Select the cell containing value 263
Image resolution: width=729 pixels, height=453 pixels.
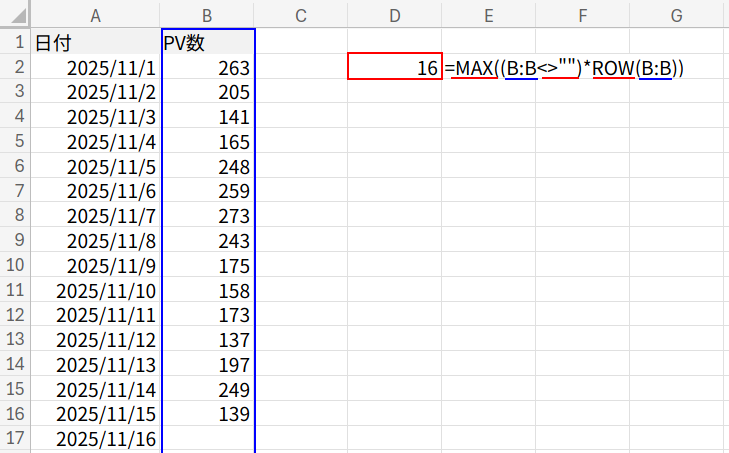pos(208,68)
